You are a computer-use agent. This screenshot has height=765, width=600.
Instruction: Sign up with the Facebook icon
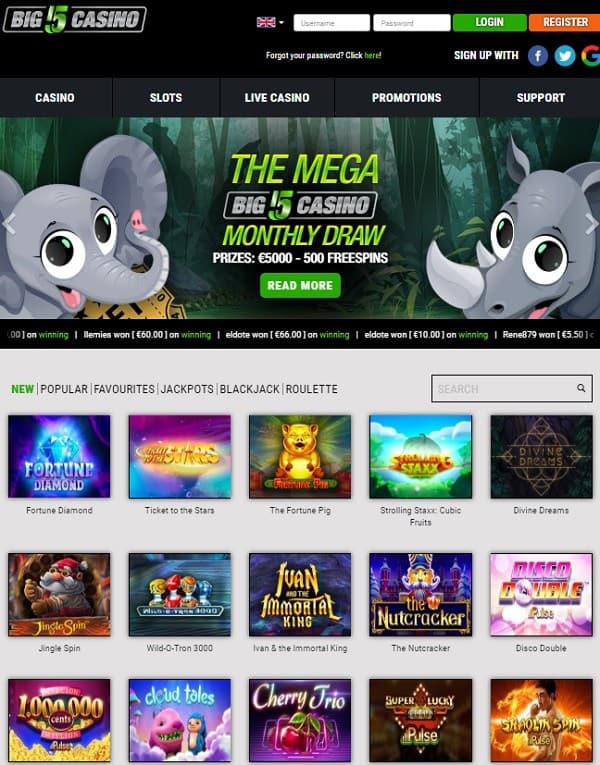tap(538, 56)
